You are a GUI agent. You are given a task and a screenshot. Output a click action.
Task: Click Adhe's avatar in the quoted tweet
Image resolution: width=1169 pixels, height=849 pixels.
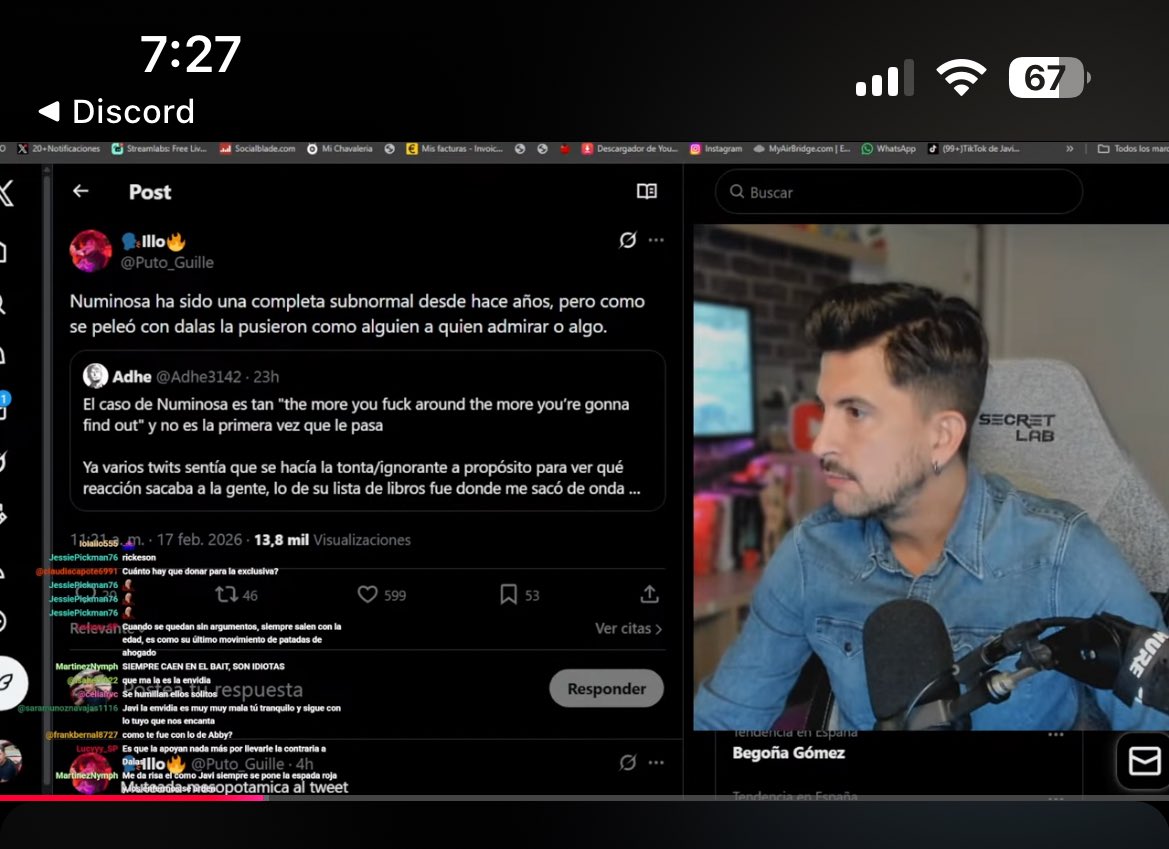pyautogui.click(x=95, y=376)
